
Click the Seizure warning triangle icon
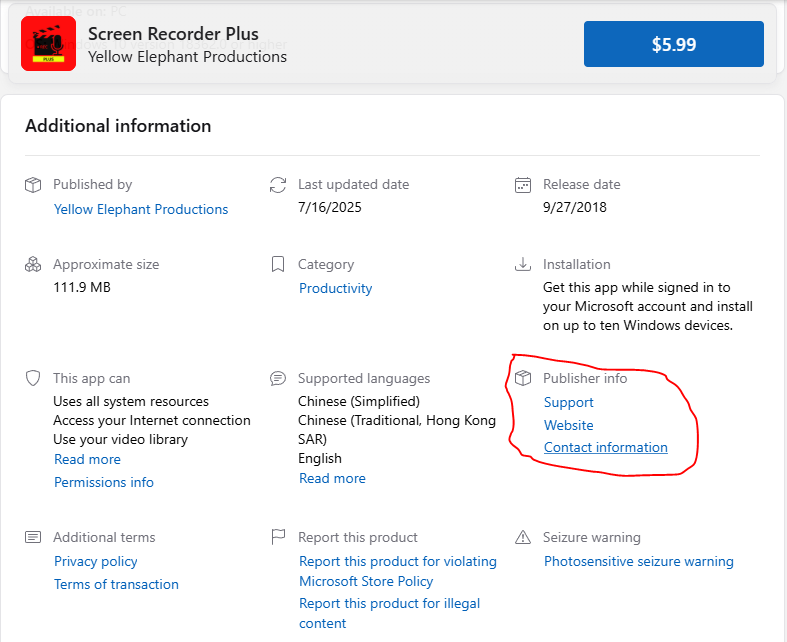coord(522,537)
